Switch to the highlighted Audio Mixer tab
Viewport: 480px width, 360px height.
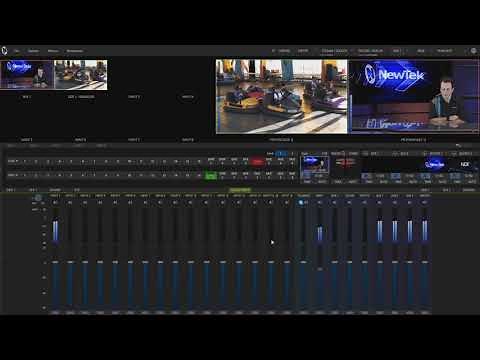click(240, 190)
